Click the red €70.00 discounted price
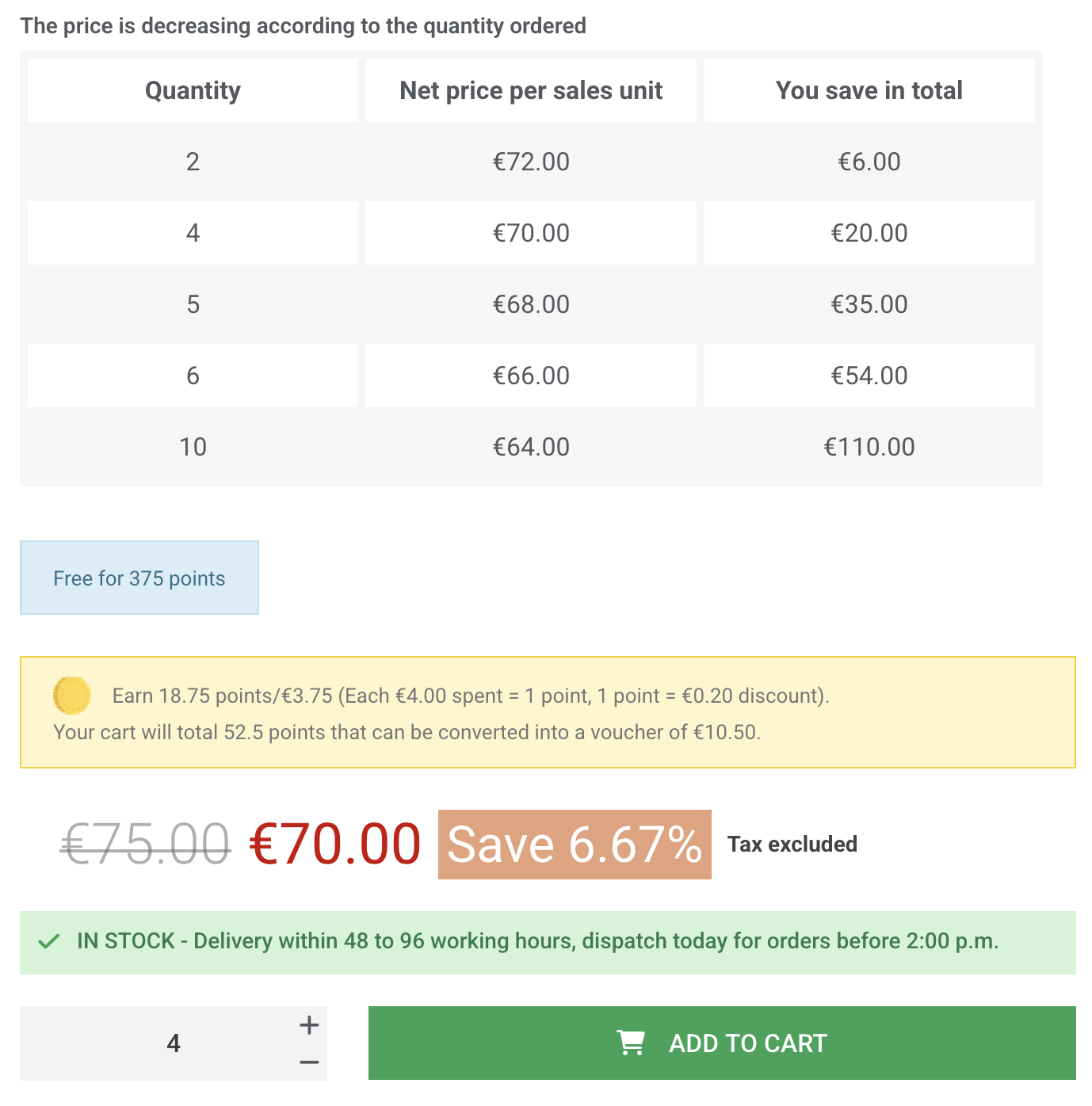 click(x=333, y=845)
